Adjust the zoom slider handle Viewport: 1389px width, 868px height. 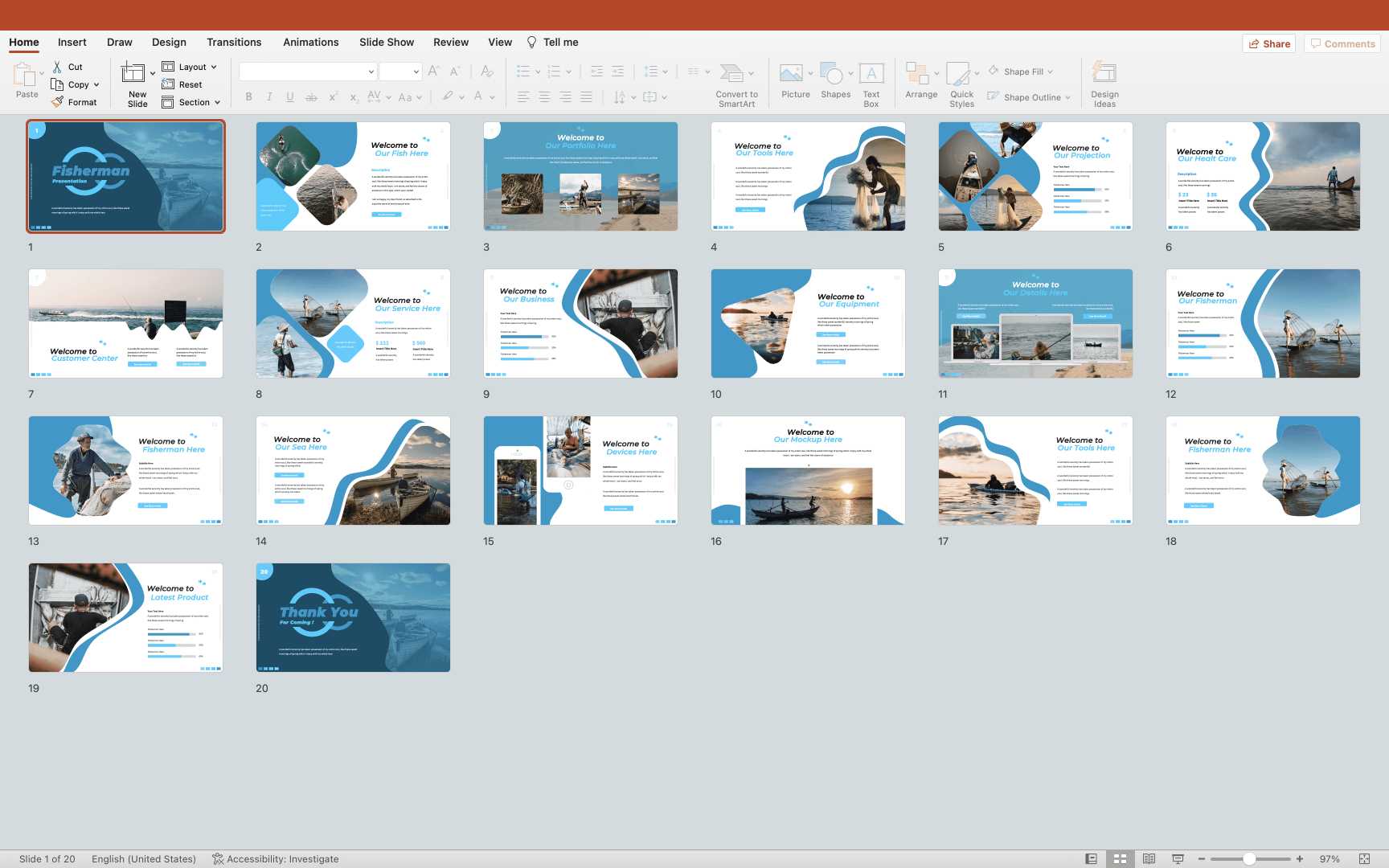[1249, 859]
